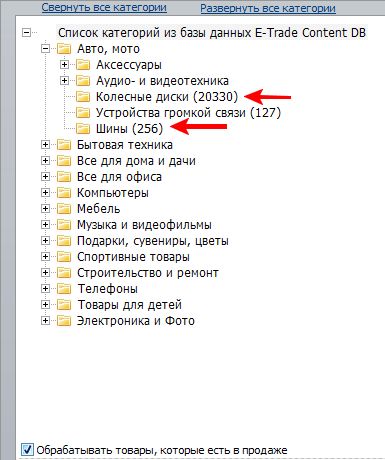The width and height of the screenshot is (385, 460).
Task: Click the Музыка и видеофильмы folder icon
Action: (64, 225)
